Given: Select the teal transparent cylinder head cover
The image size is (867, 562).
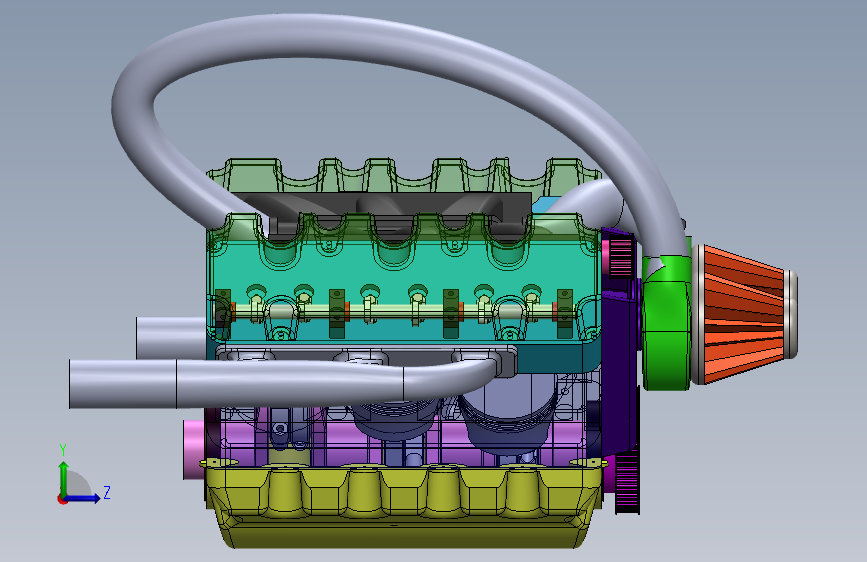Looking at the screenshot, I should pos(404,277).
